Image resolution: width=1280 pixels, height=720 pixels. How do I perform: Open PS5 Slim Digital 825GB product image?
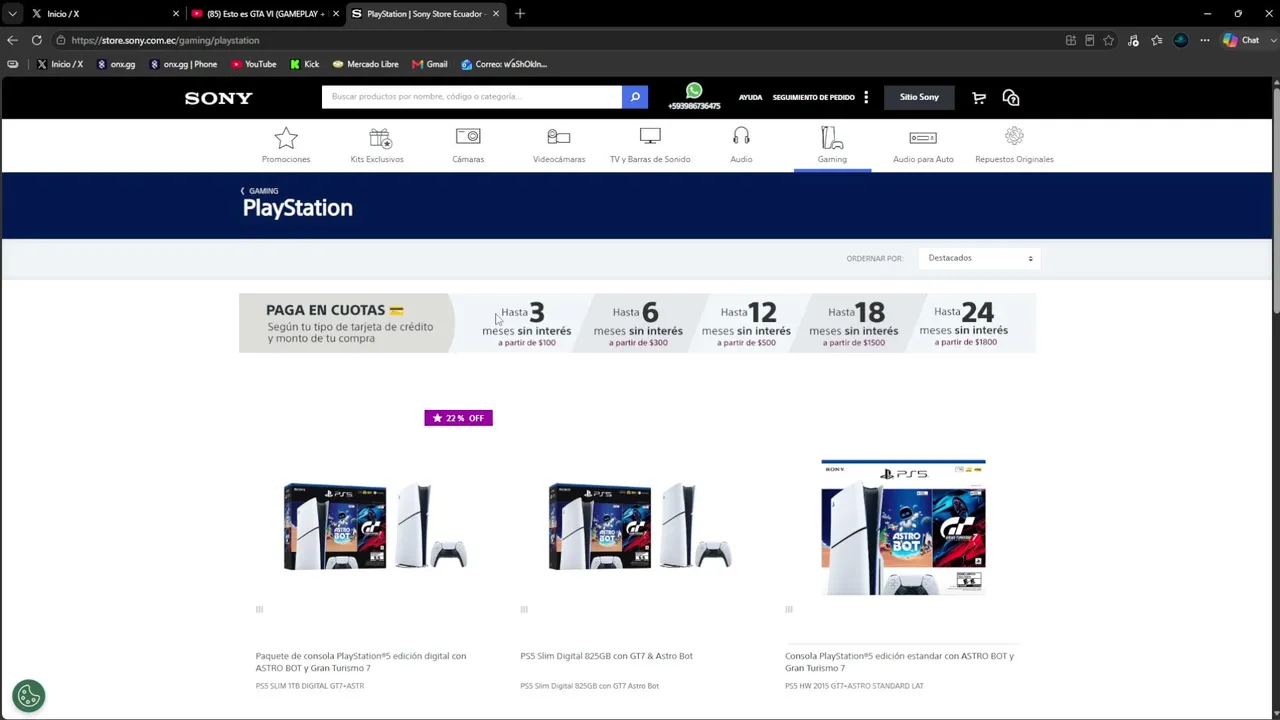coord(640,527)
